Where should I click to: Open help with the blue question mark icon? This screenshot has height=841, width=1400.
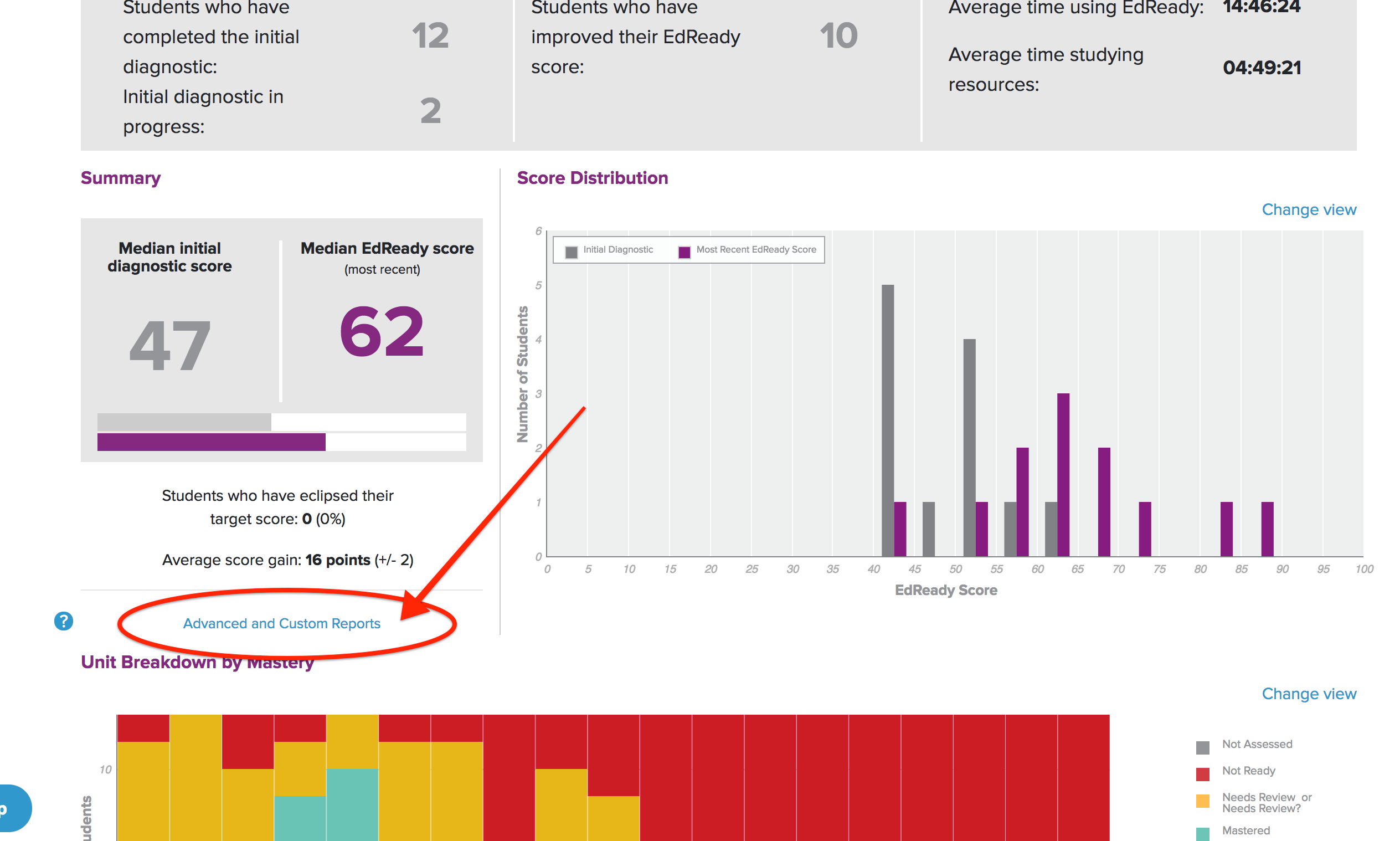coord(64,621)
